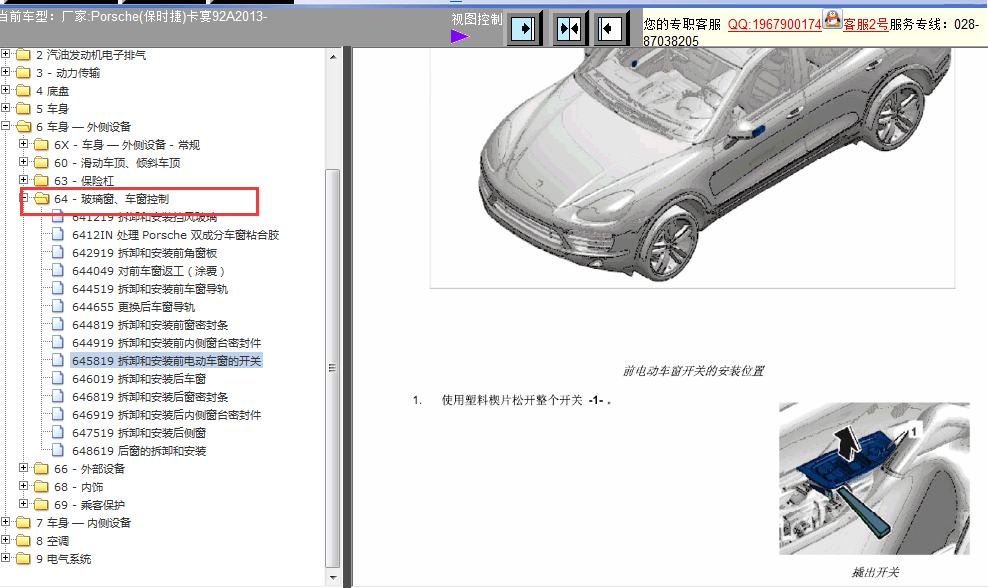
Task: Click document icon of 647519 entry
Action: pos(58,432)
